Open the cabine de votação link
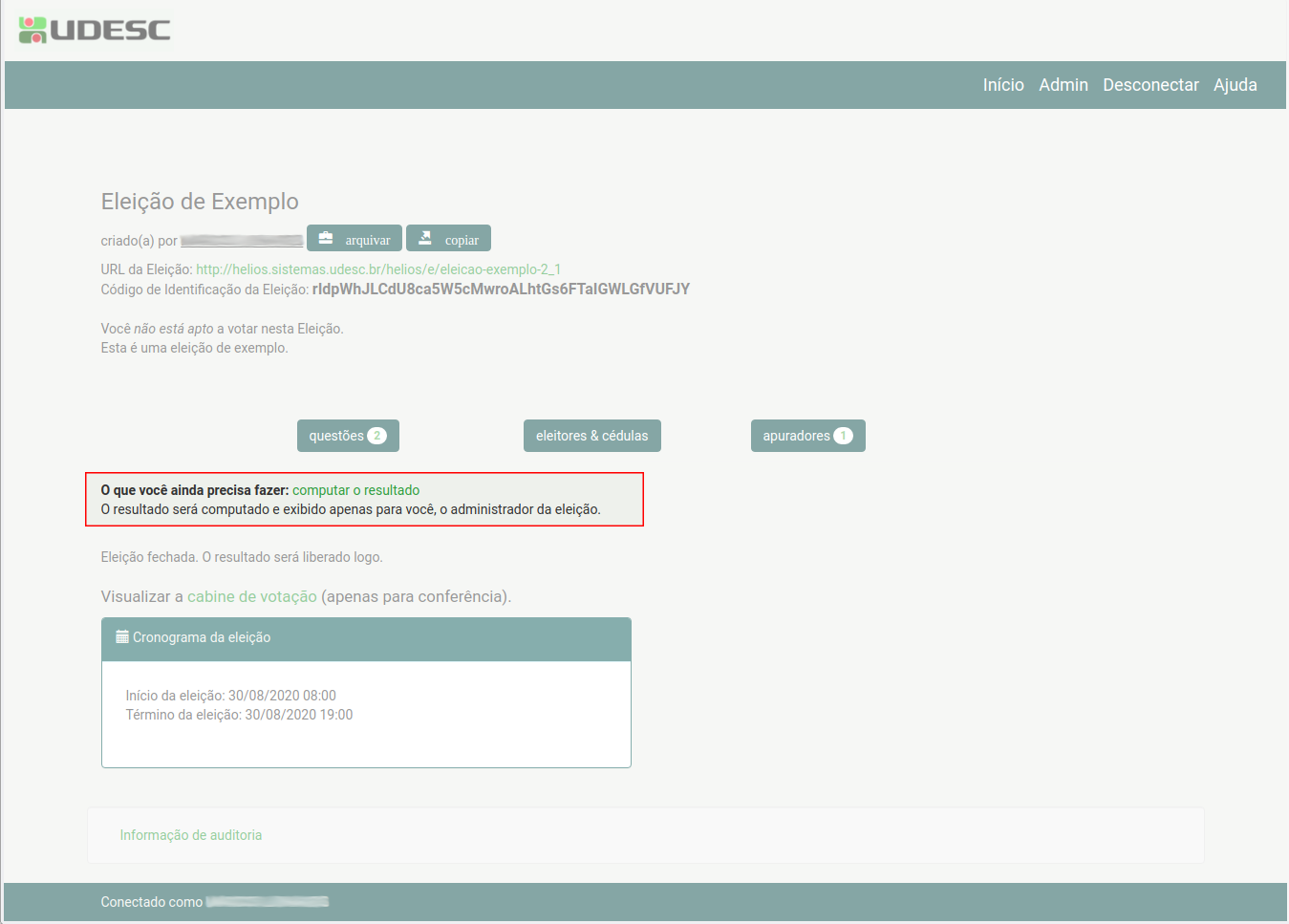The height and width of the screenshot is (924, 1289). pos(252,596)
